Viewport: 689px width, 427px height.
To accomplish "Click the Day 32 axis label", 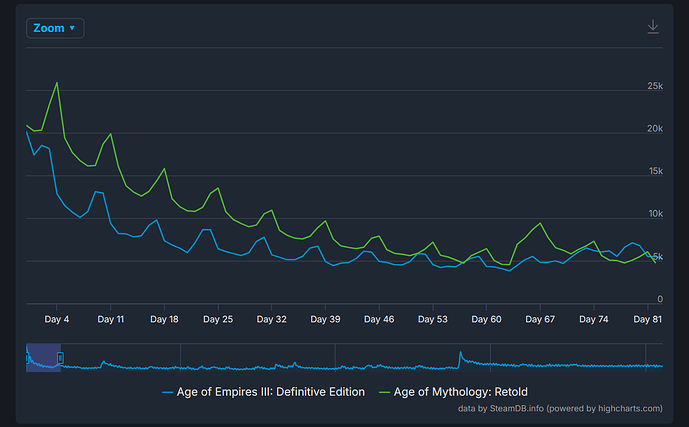I will tap(272, 319).
